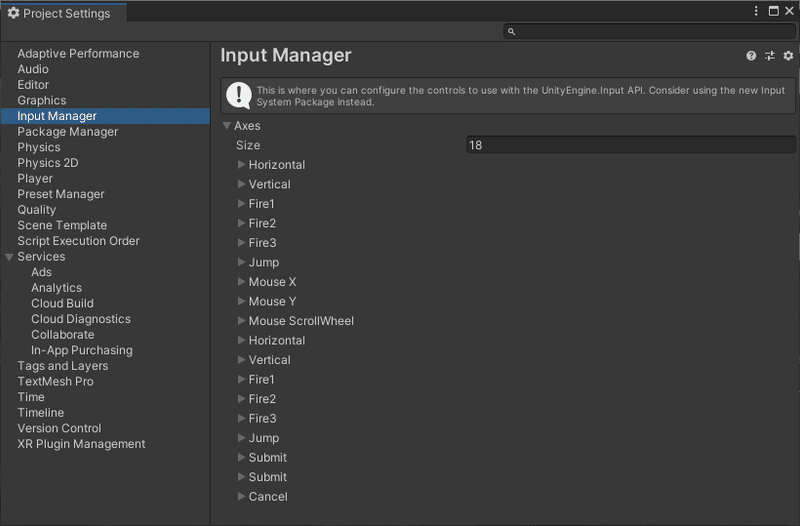The width and height of the screenshot is (800, 526).
Task: Select Tags and Layers category
Action: click(62, 366)
